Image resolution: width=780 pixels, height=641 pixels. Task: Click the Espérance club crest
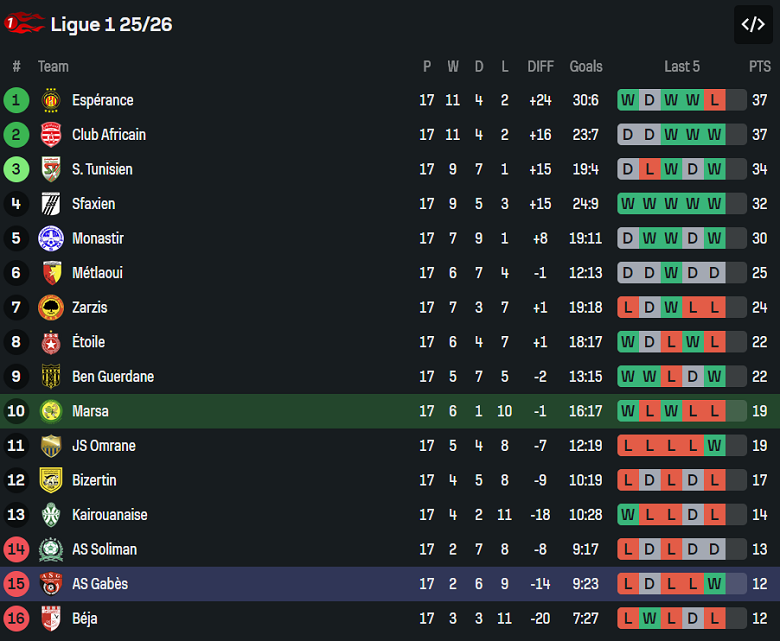(x=50, y=100)
